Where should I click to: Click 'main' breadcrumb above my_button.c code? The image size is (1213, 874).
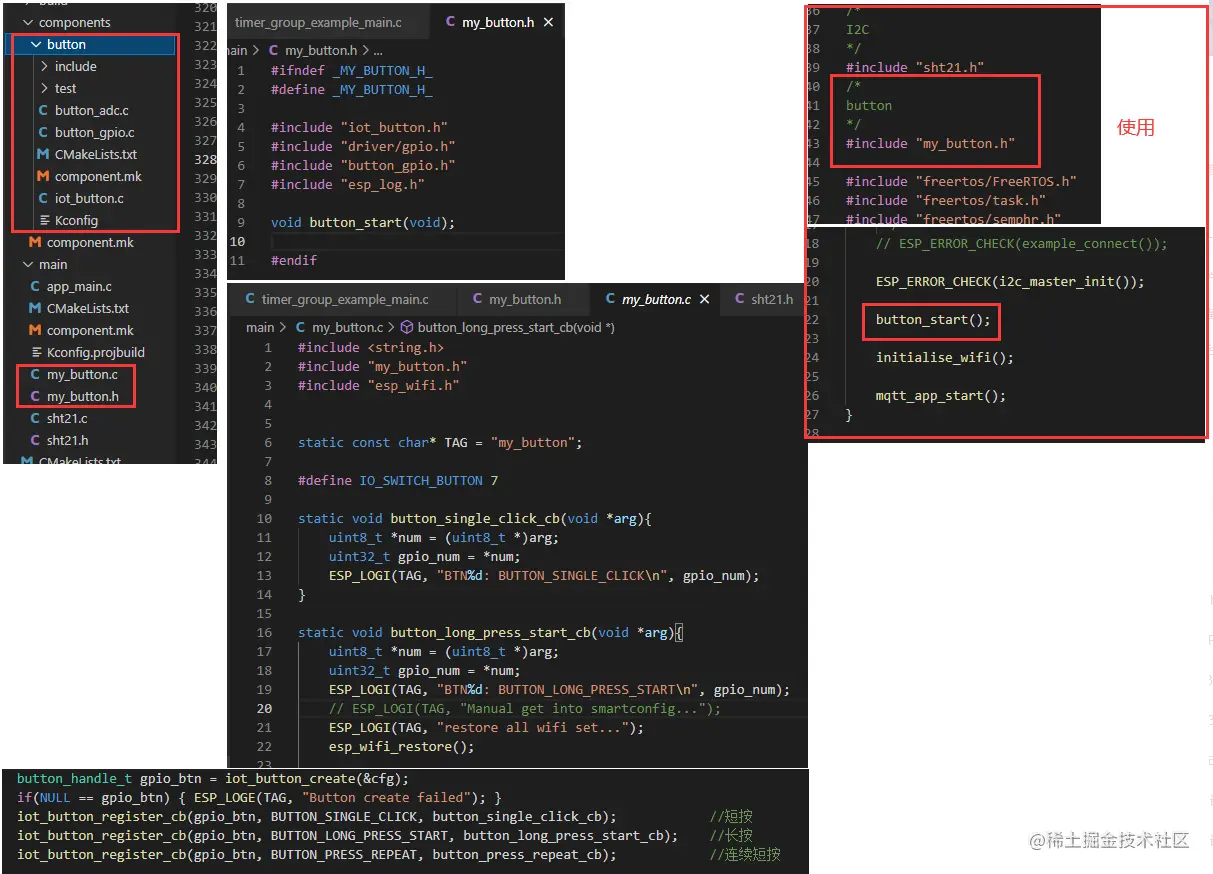tap(260, 327)
